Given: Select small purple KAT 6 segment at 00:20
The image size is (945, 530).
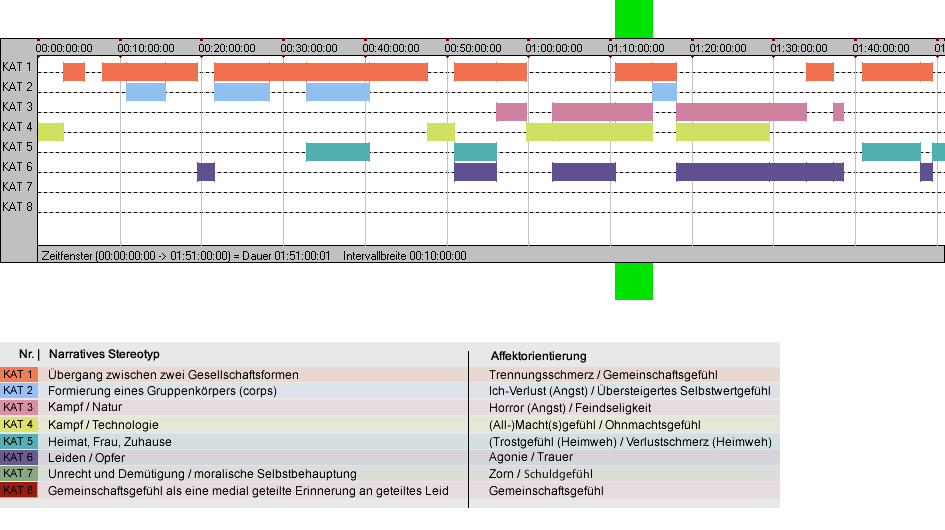Looking at the screenshot, I should point(206,171).
